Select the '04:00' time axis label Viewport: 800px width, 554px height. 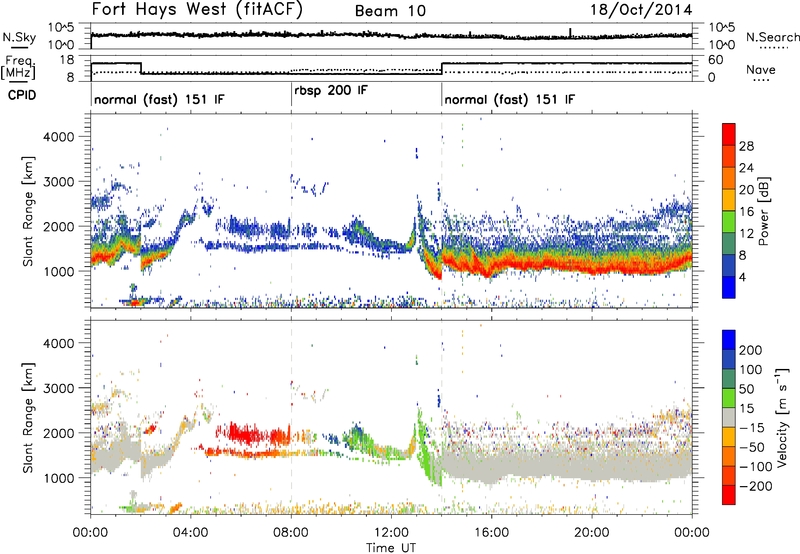coord(191,533)
